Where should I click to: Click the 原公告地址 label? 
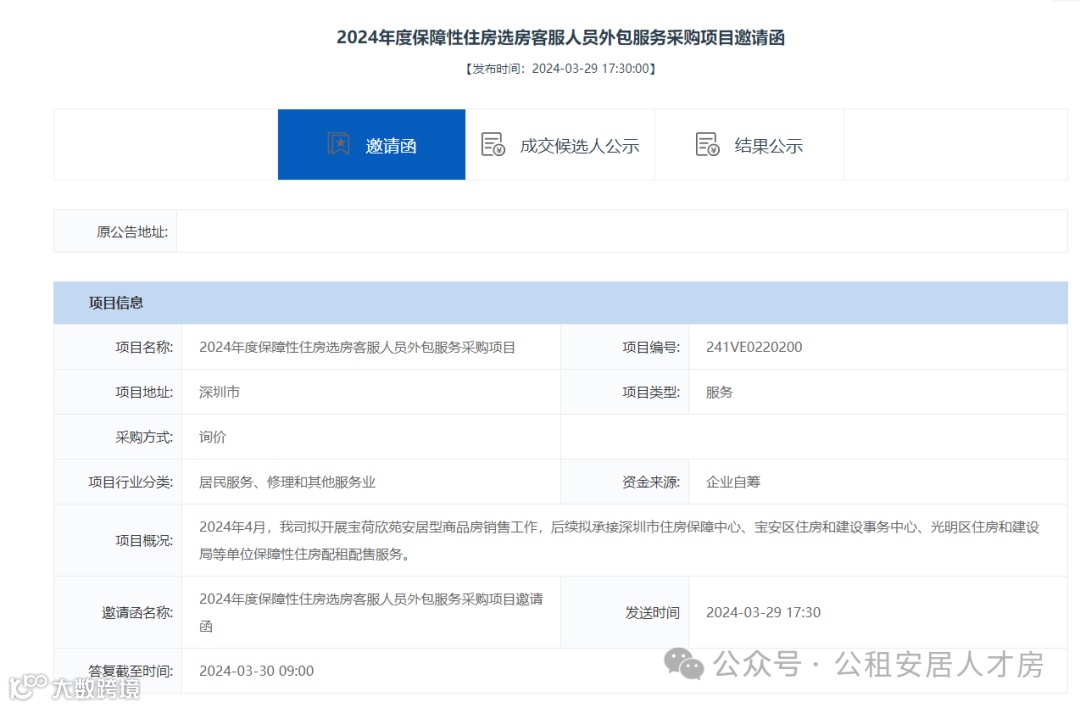[x=132, y=231]
